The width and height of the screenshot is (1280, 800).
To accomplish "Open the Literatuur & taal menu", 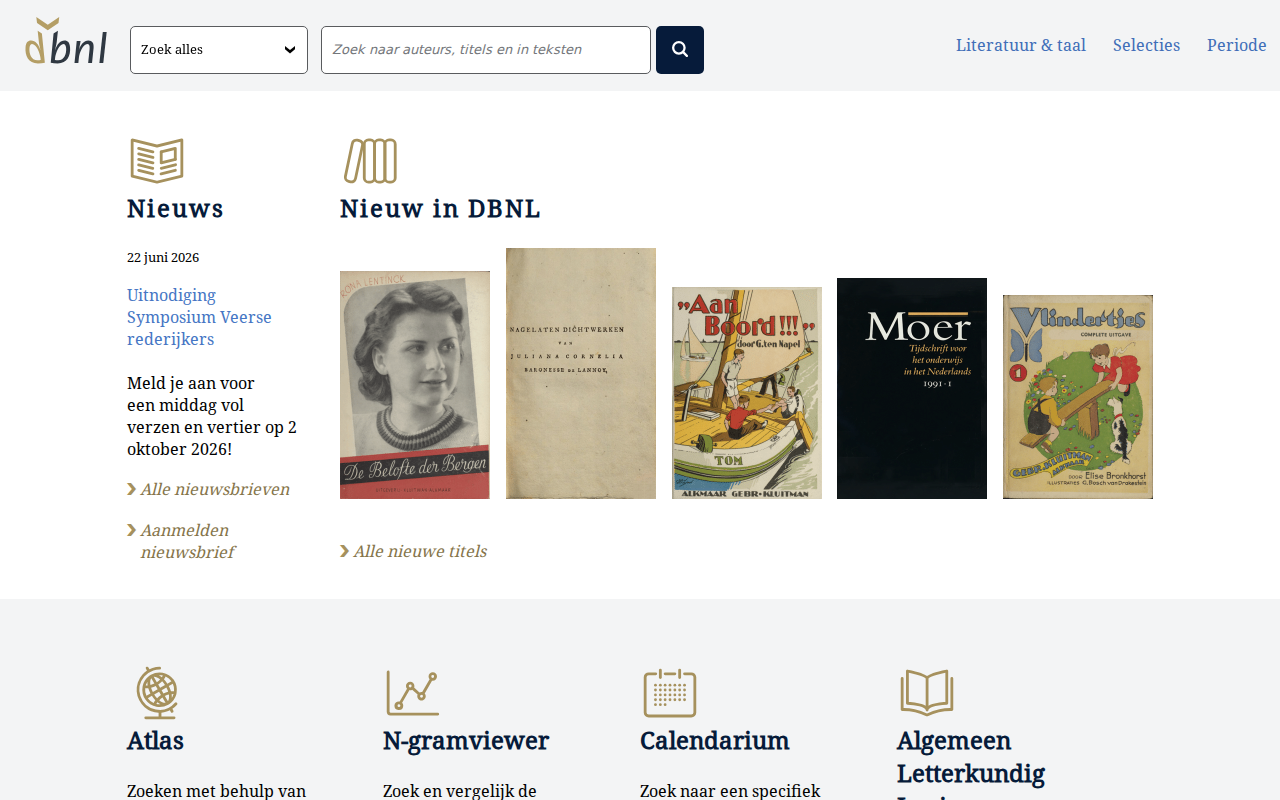I will coord(1021,45).
